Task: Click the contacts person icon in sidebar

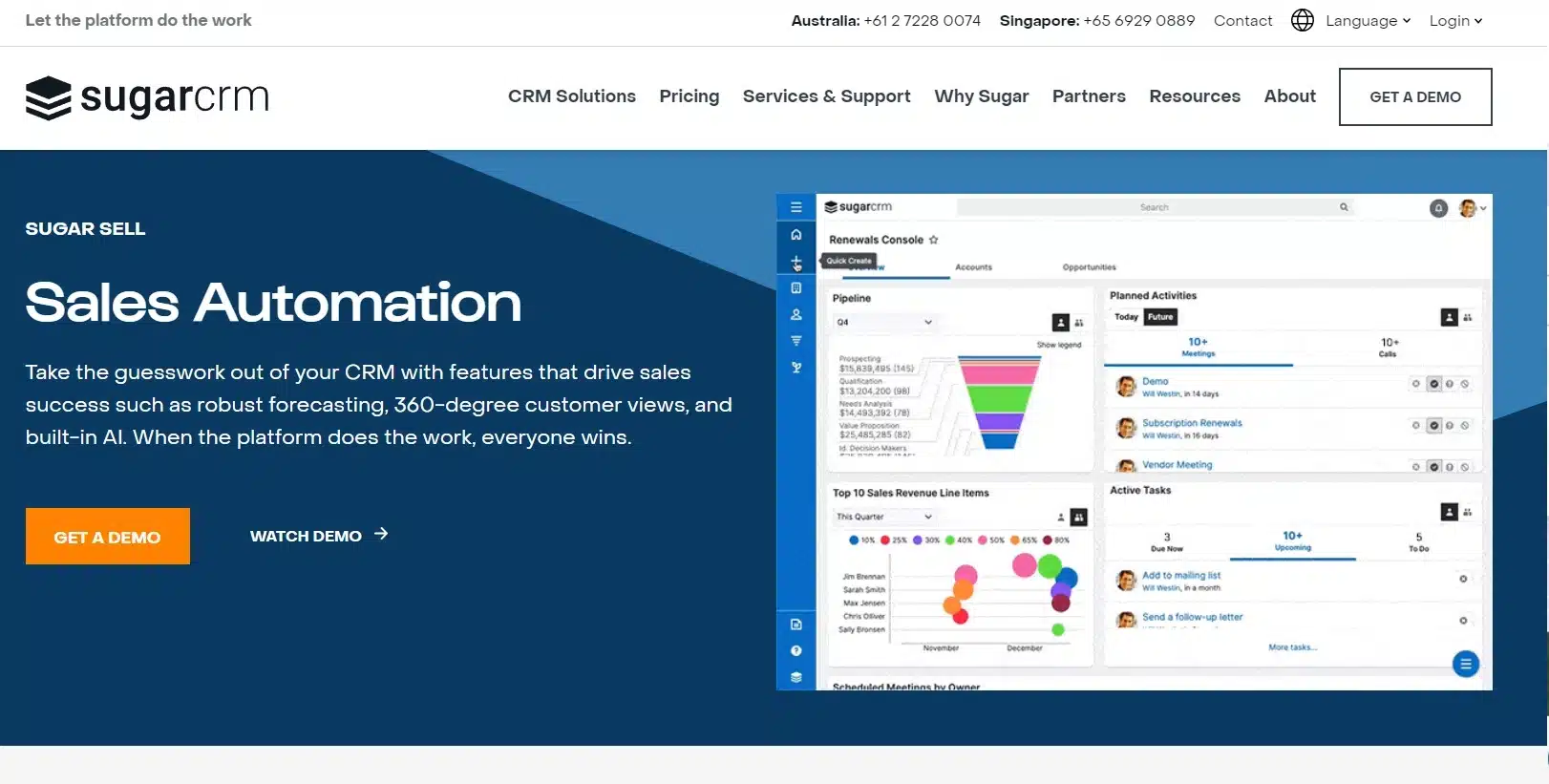Action: click(796, 314)
